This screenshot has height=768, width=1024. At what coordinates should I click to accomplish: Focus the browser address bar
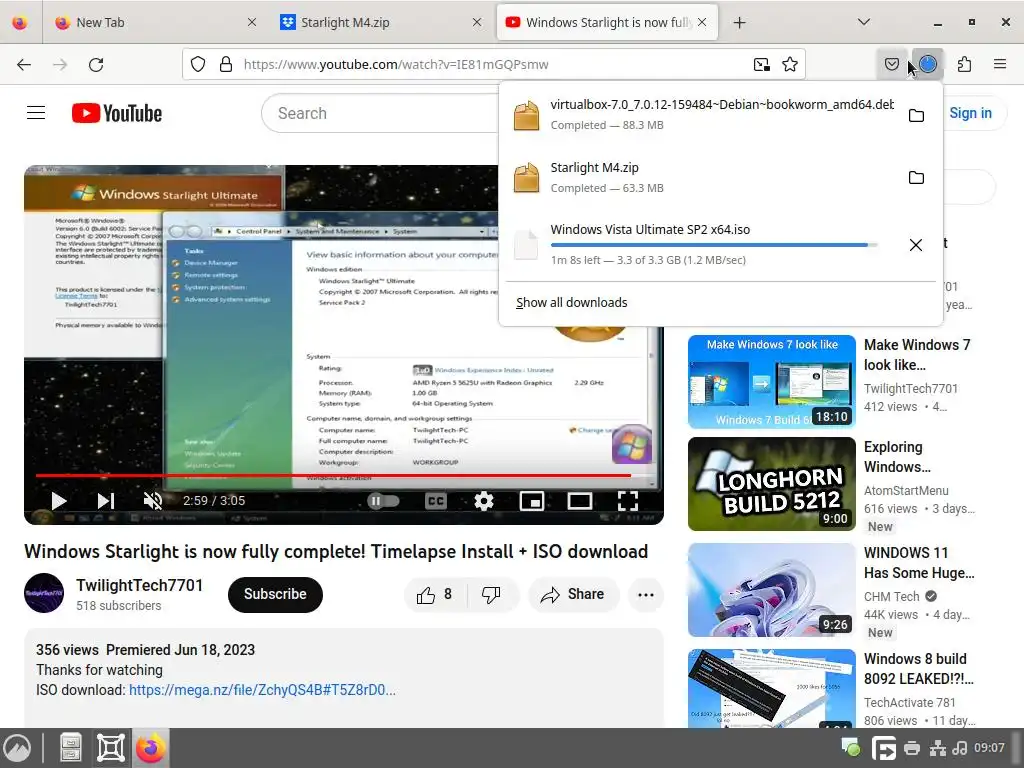(x=493, y=64)
